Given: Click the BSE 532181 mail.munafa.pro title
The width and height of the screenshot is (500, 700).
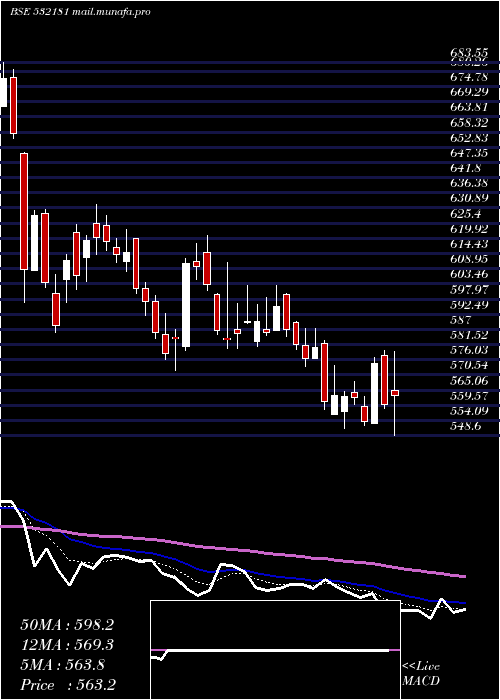Looking at the screenshot, I should 80,12.
